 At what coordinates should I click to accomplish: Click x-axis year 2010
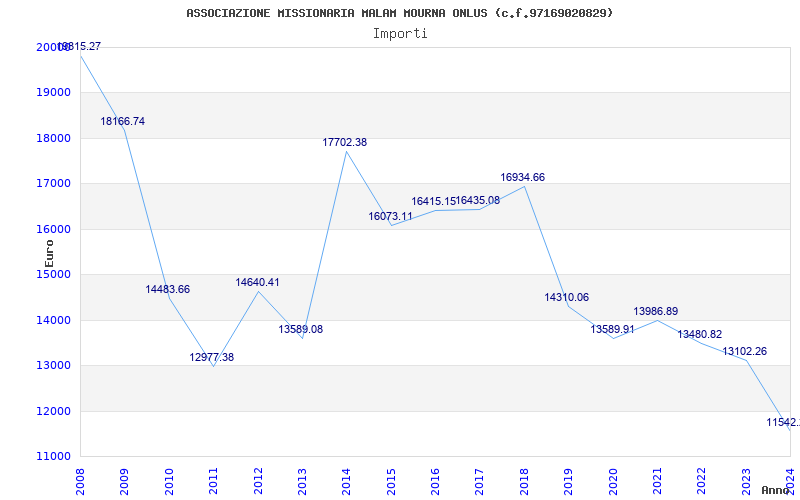[169, 482]
